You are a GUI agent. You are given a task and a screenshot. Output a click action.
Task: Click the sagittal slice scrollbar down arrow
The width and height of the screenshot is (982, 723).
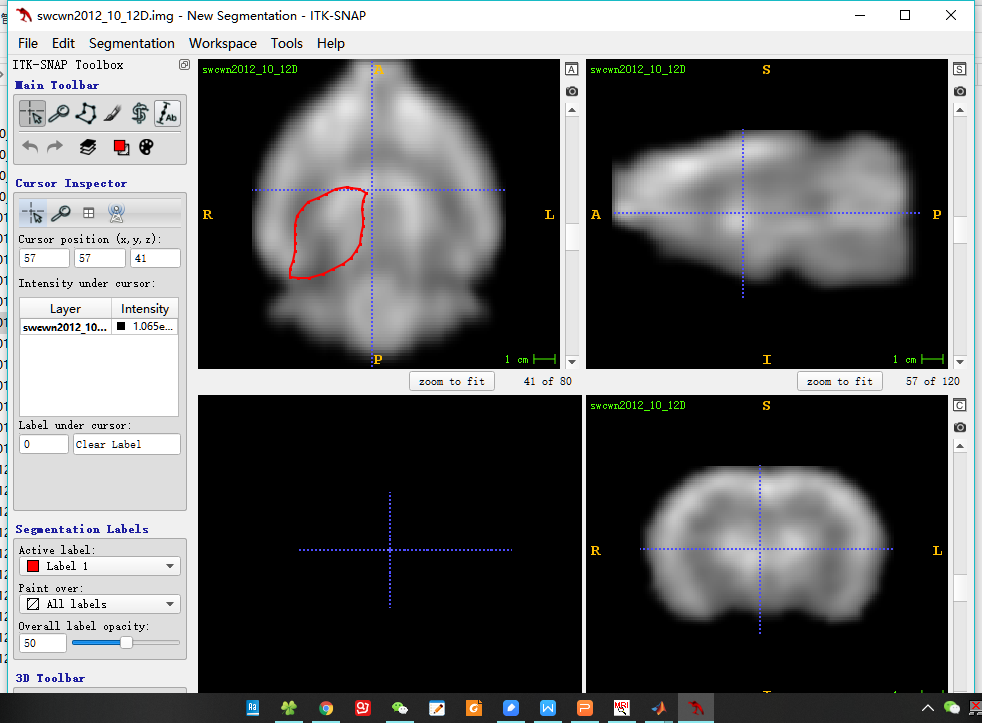959,362
